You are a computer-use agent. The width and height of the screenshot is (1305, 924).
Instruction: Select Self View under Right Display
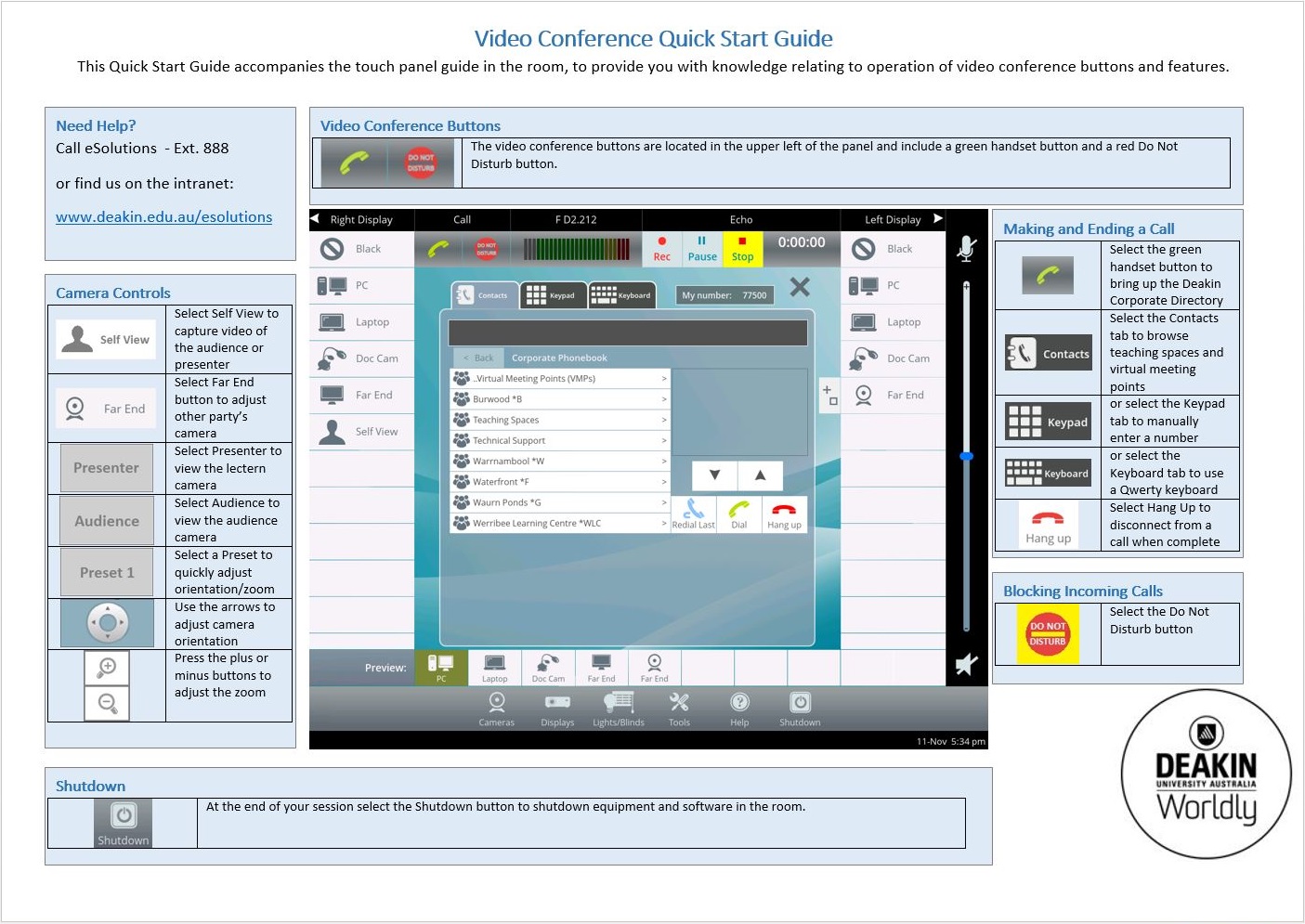(x=361, y=432)
